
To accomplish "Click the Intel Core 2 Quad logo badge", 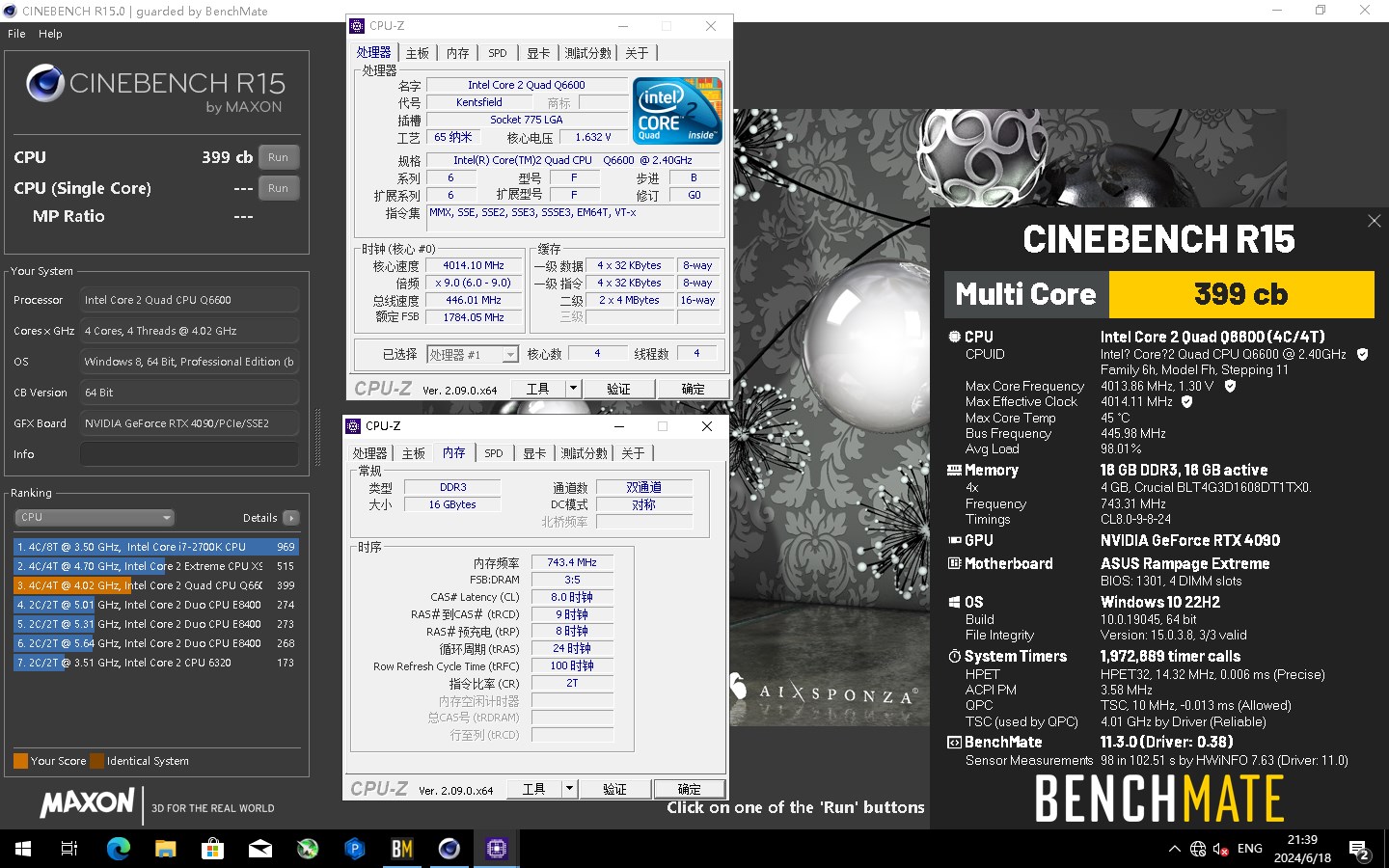I will click(677, 110).
